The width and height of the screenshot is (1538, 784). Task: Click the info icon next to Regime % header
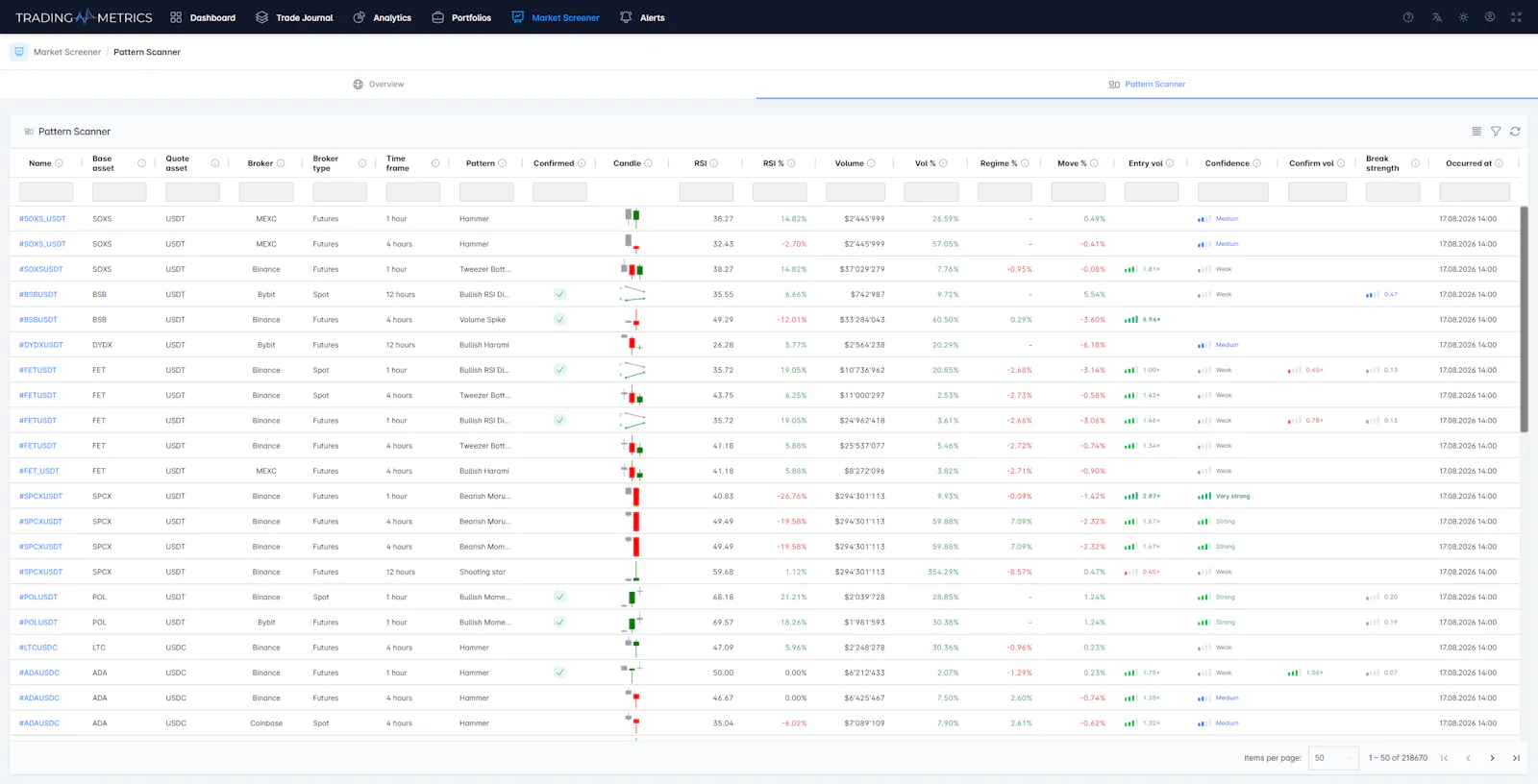pyautogui.click(x=1025, y=163)
